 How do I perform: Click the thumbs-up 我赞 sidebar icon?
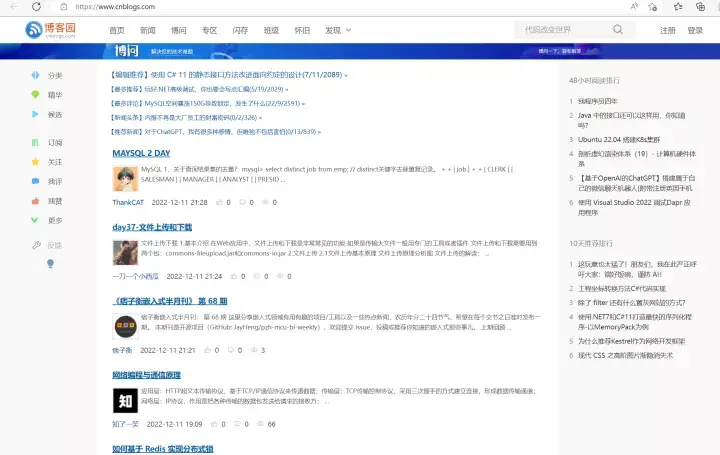35,201
